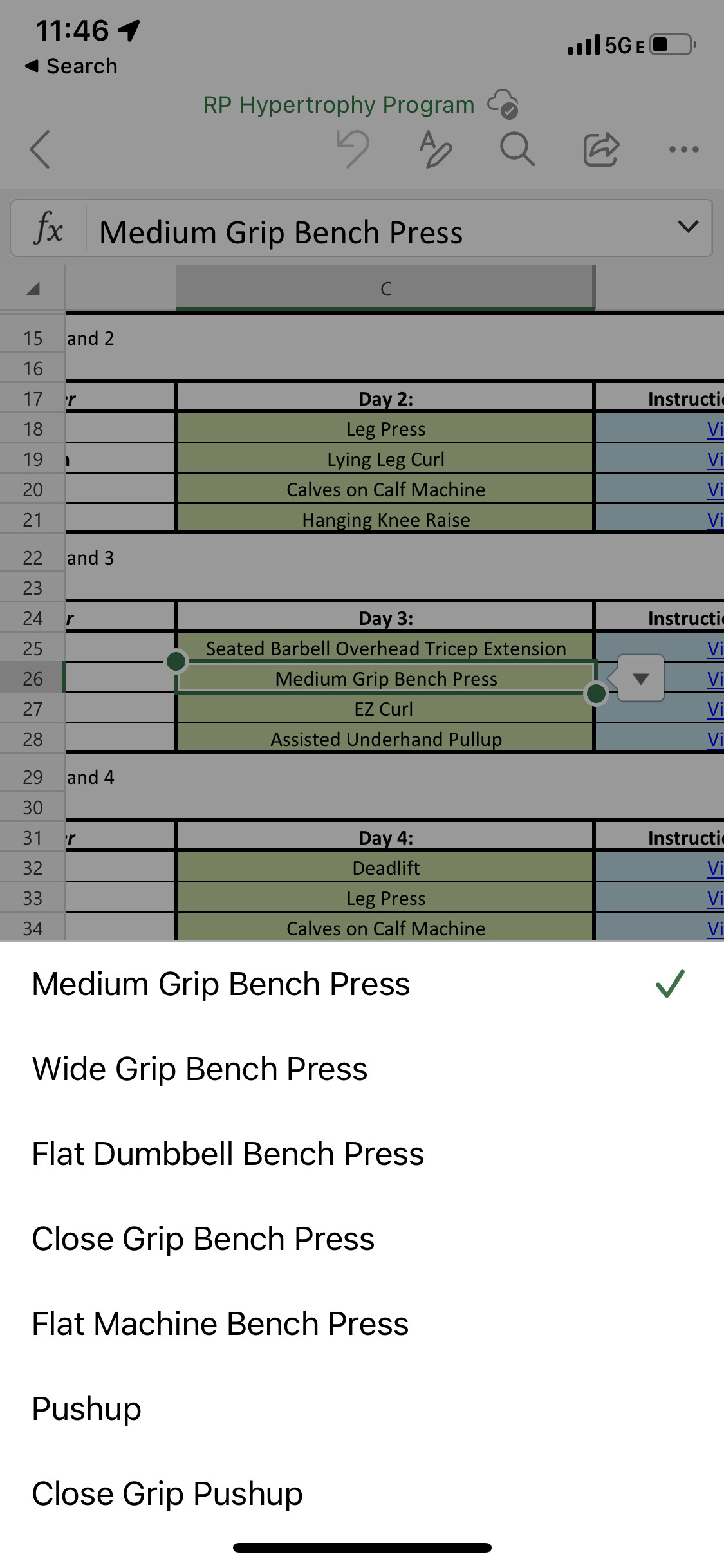Choose Wide Grip Bench Press from list
This screenshot has width=724, height=1568.
[200, 1069]
